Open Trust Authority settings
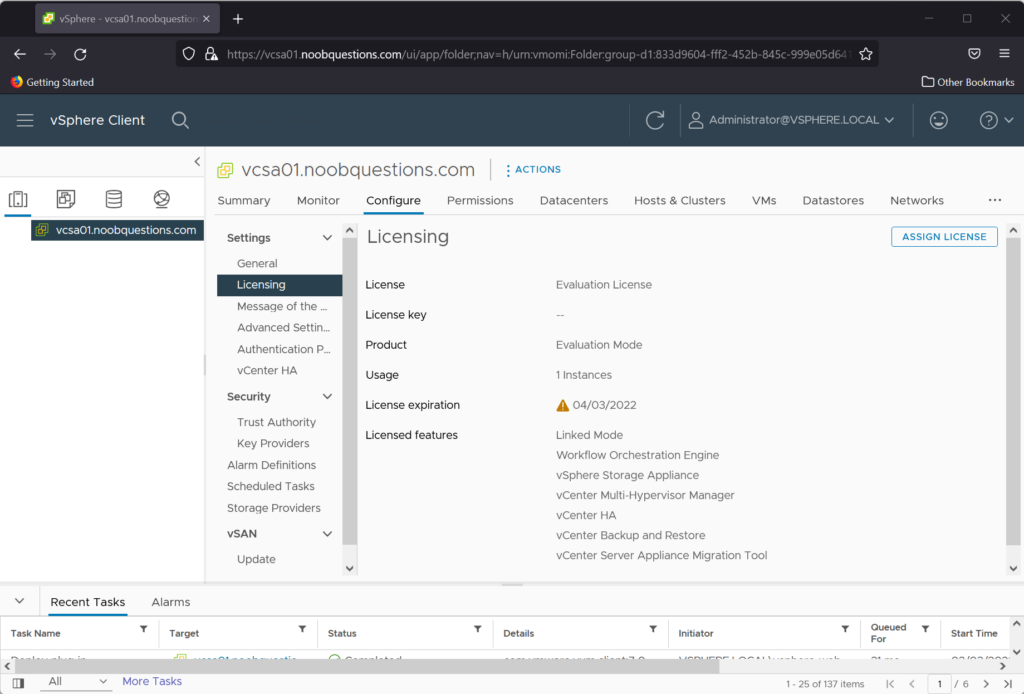 (x=276, y=422)
